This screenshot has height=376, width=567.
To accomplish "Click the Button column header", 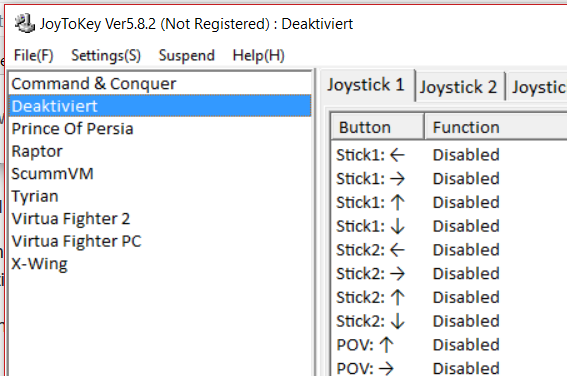I will point(377,127).
